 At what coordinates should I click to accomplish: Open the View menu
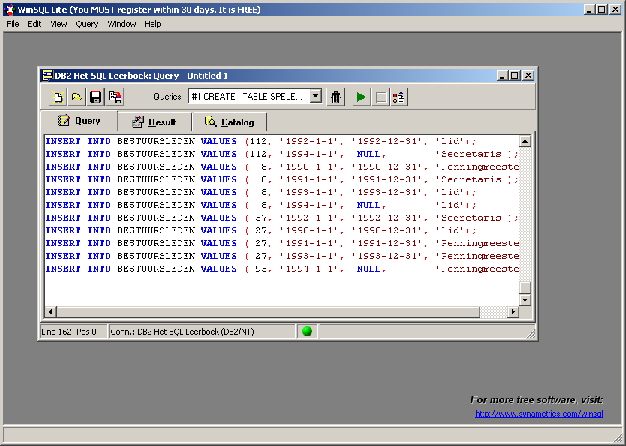[59, 24]
